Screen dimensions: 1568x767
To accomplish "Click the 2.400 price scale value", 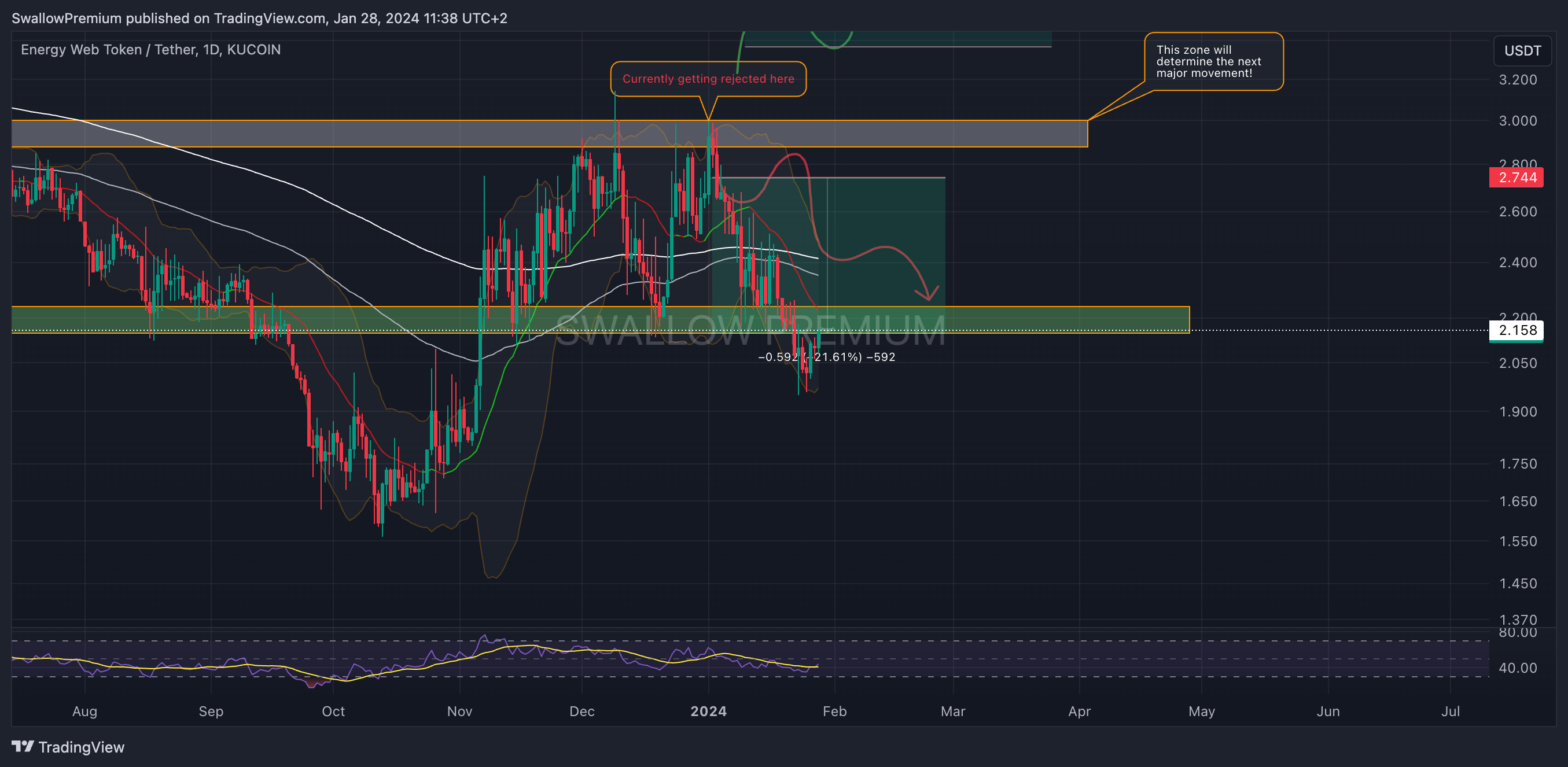I will coord(1518,263).
